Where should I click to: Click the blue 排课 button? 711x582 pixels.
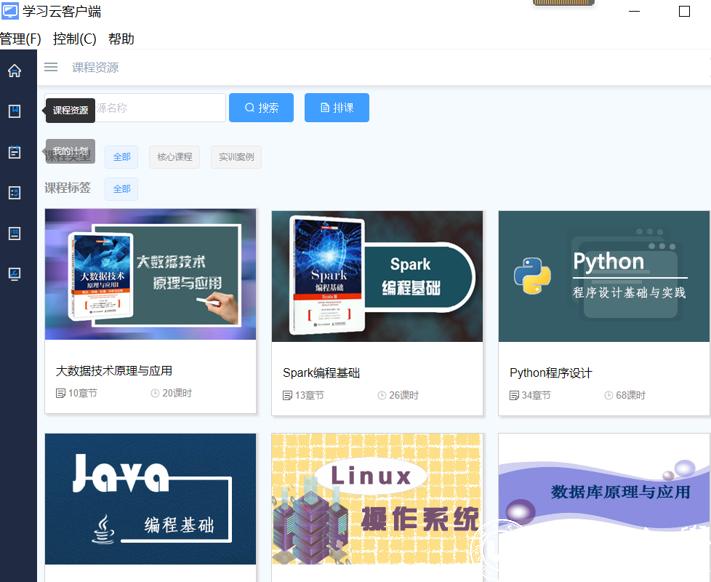pyautogui.click(x=336, y=108)
